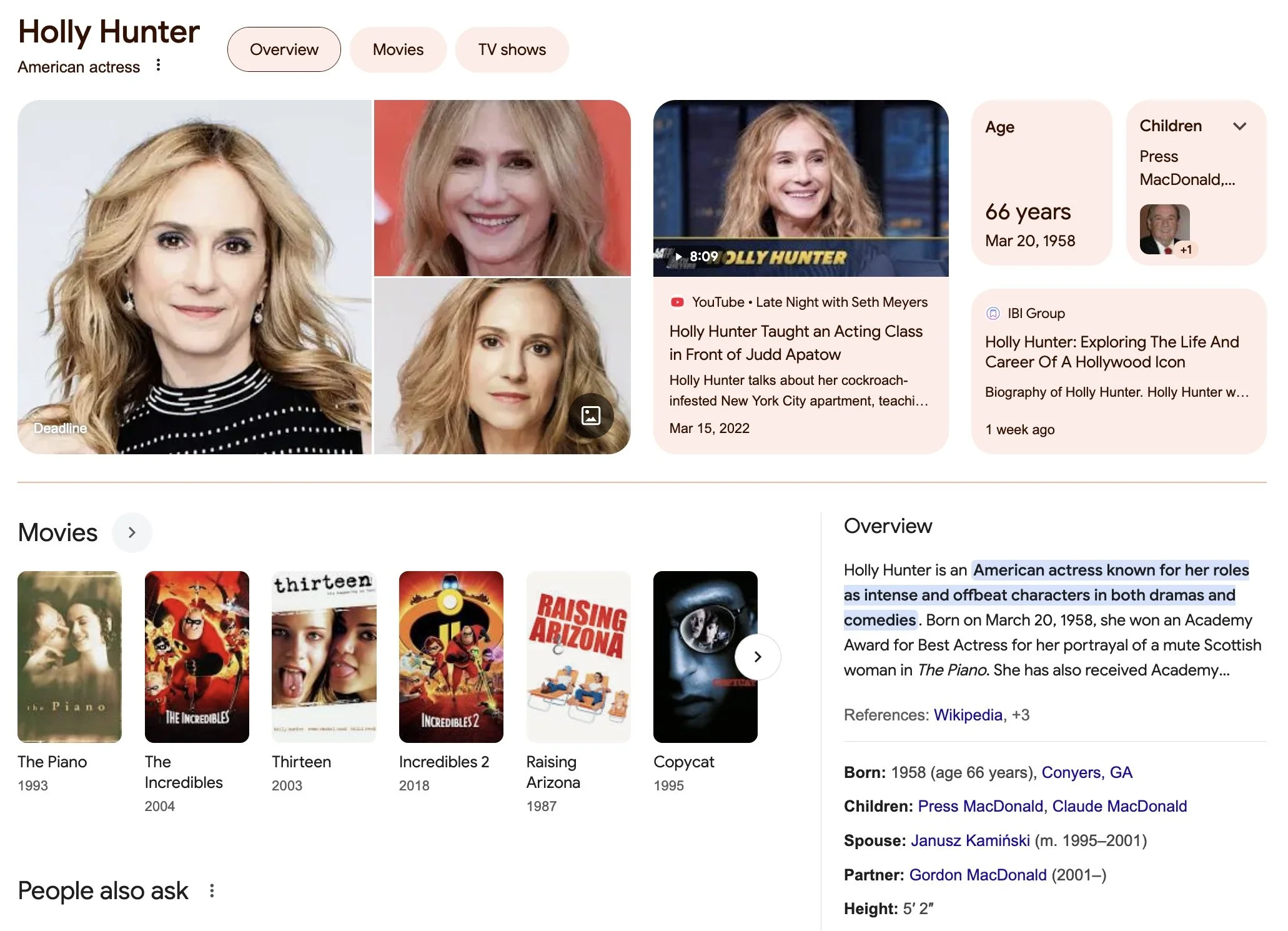Click the Gordon MacDonald partner link
Viewport: 1288px width, 931px height.
click(977, 875)
